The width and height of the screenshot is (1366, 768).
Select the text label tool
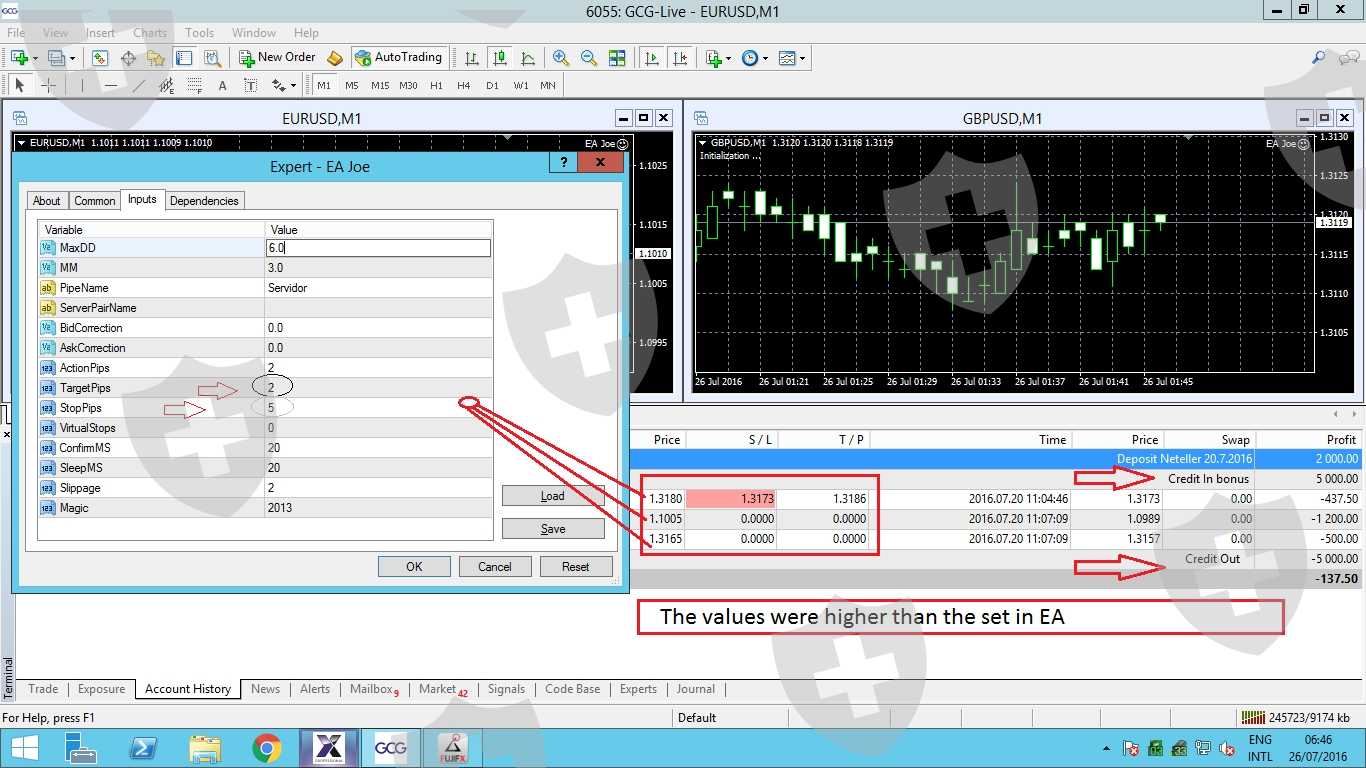tap(250, 86)
